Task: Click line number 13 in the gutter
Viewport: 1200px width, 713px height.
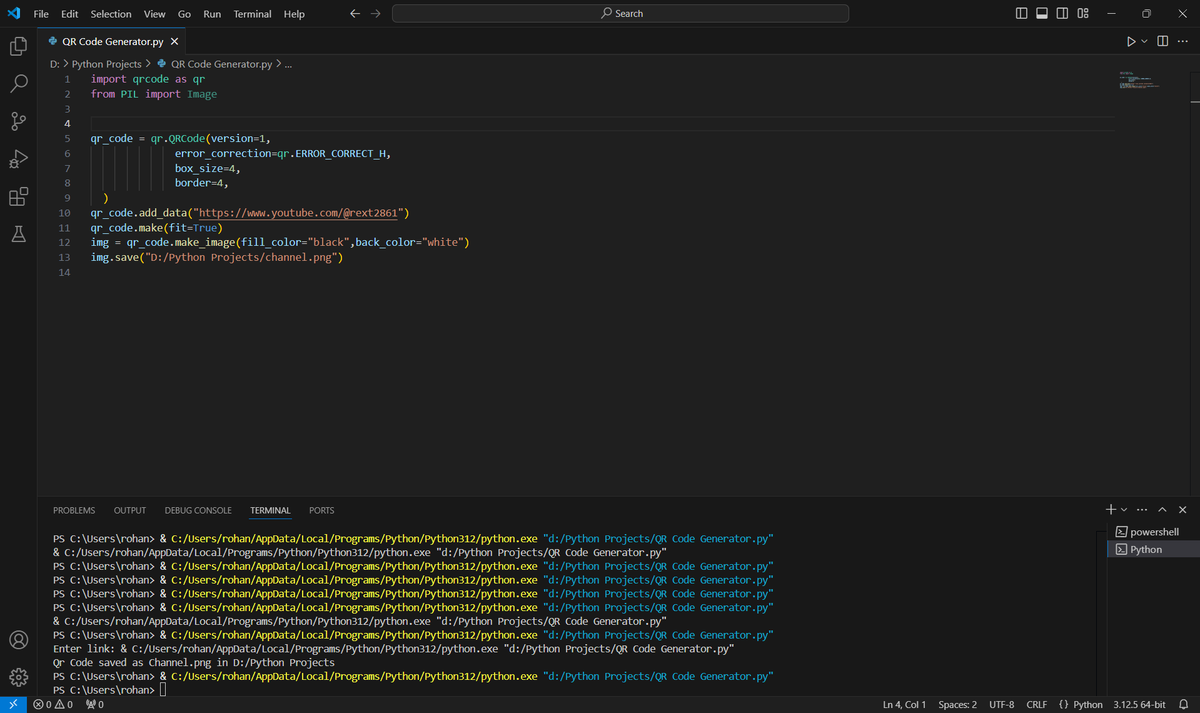Action: (x=66, y=258)
